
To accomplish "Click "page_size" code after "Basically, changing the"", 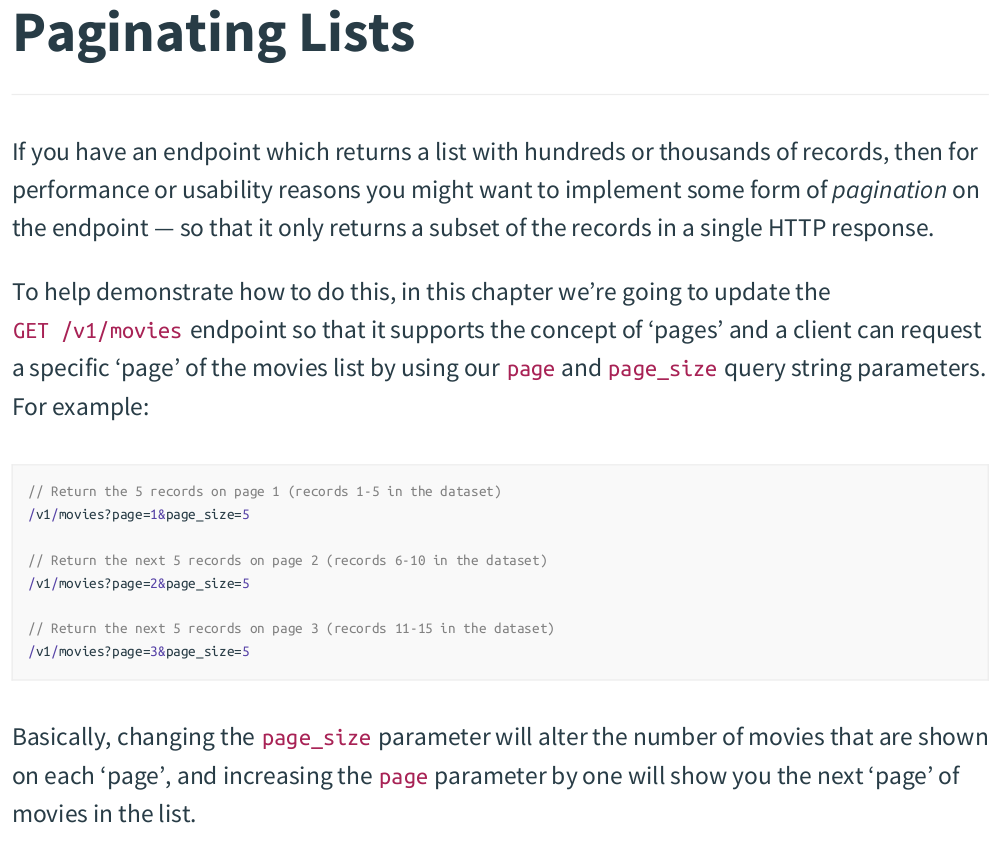I will coord(316,739).
